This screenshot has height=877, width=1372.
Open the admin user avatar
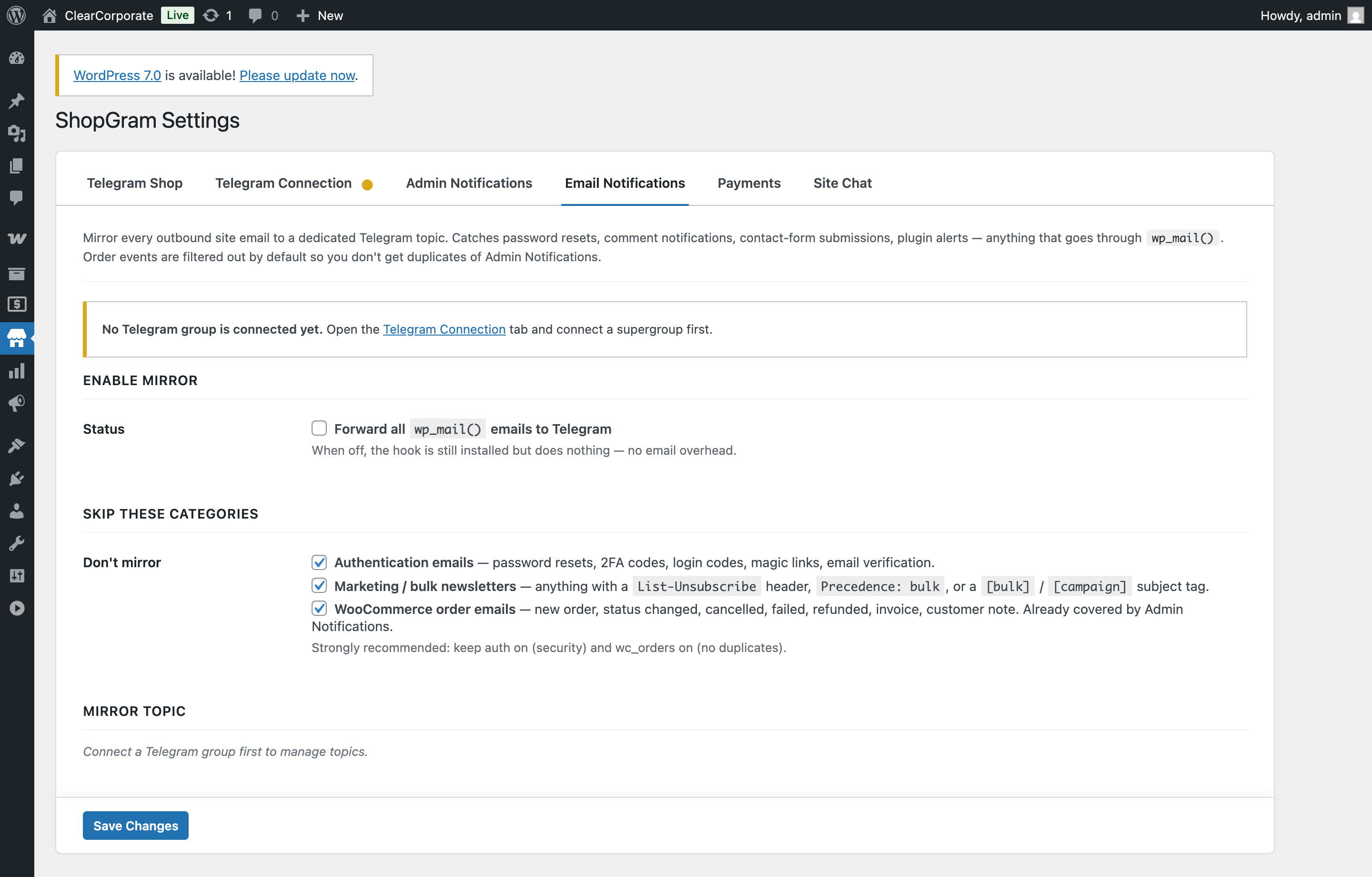click(x=1355, y=15)
